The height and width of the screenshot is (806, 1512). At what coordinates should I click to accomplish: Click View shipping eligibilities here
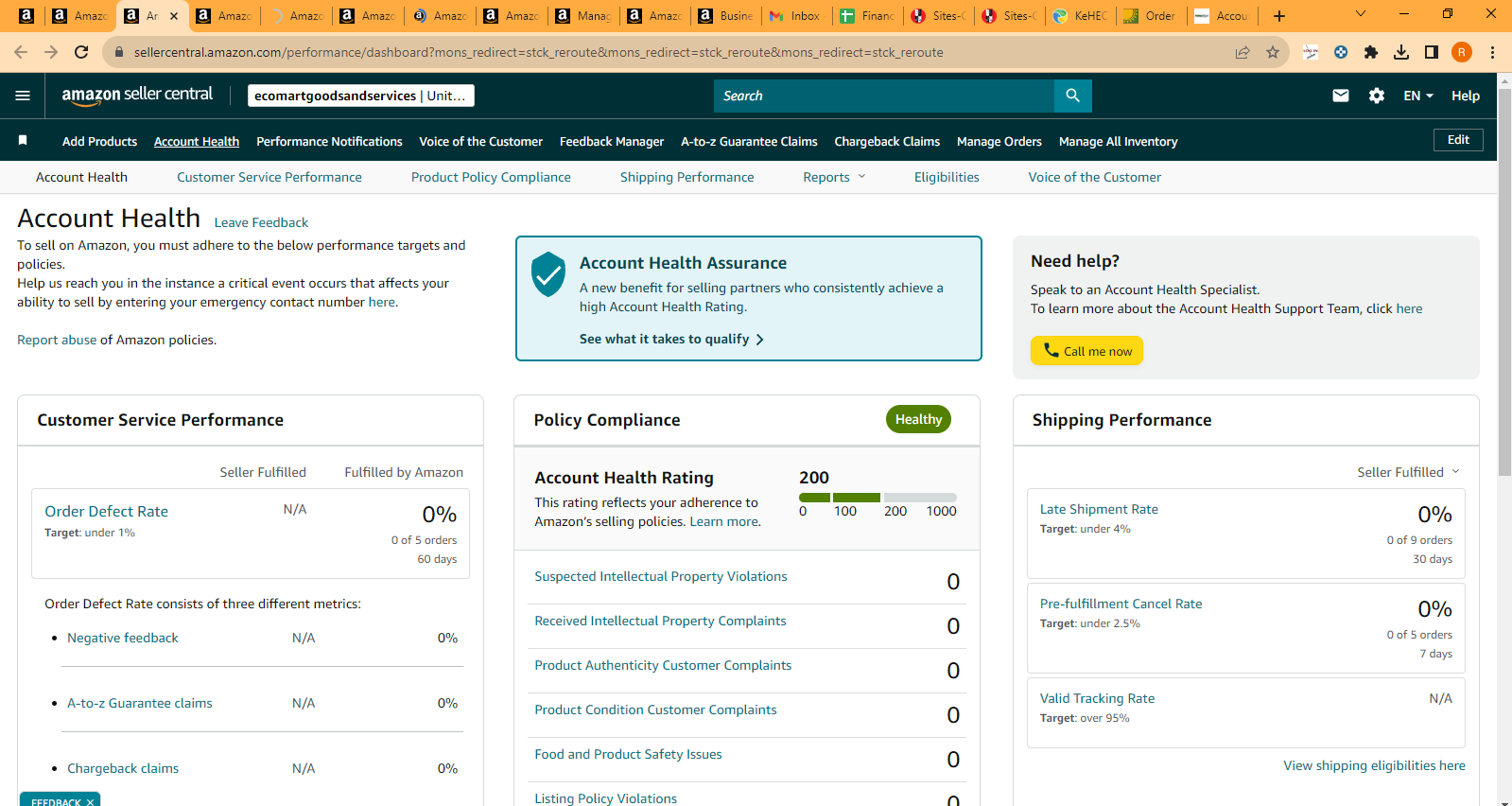(x=1374, y=765)
